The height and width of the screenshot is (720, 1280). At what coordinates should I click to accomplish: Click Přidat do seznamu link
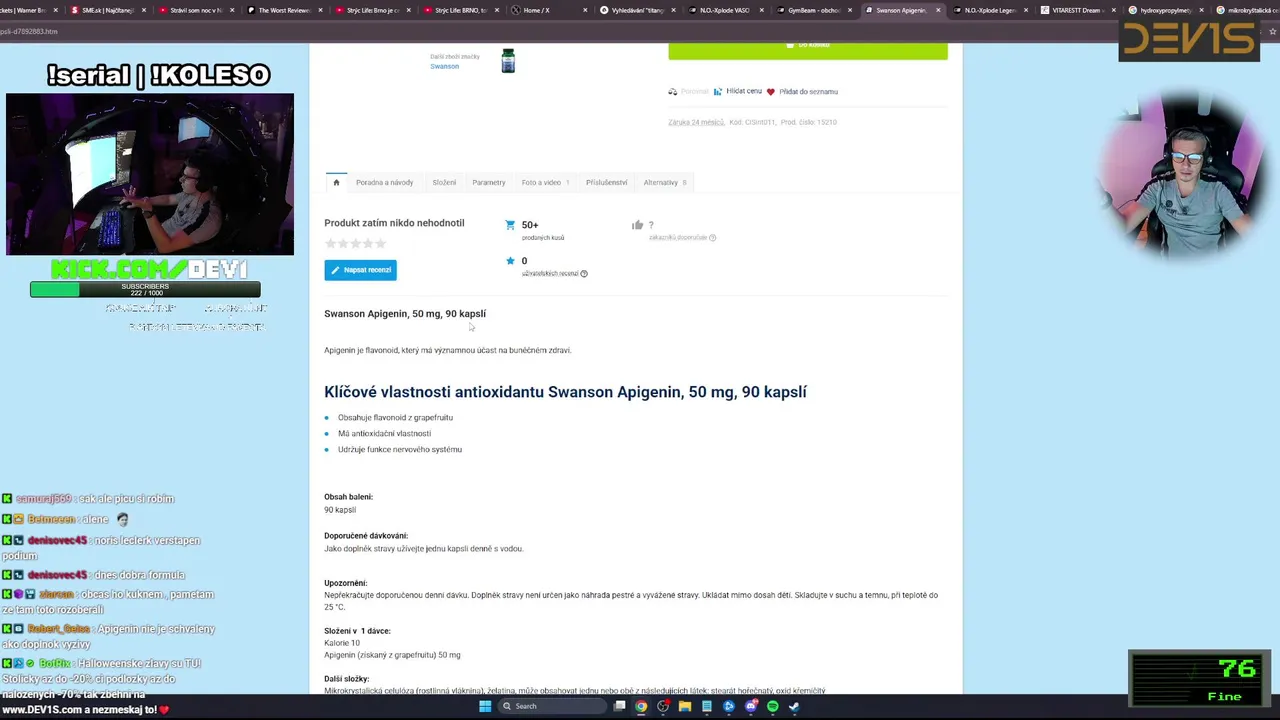pyautogui.click(x=808, y=91)
